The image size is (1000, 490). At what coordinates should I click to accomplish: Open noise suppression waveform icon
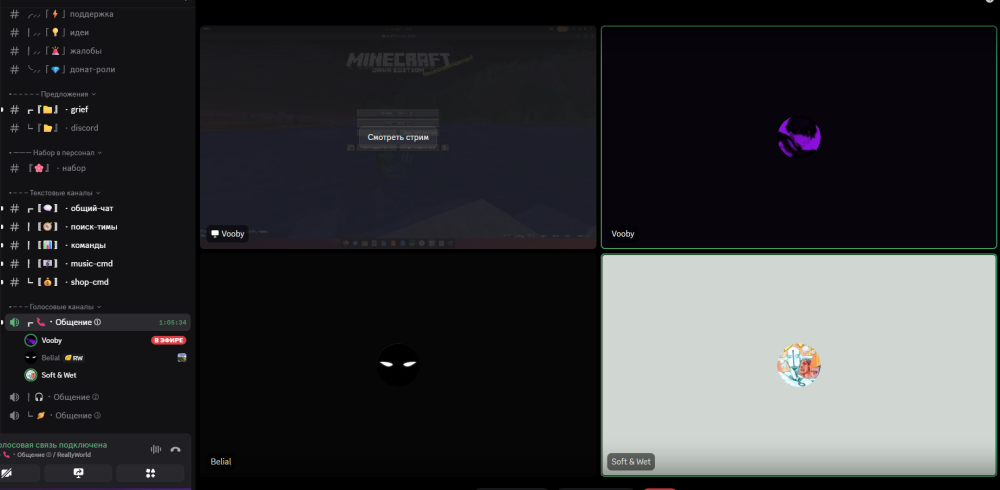(x=156, y=449)
